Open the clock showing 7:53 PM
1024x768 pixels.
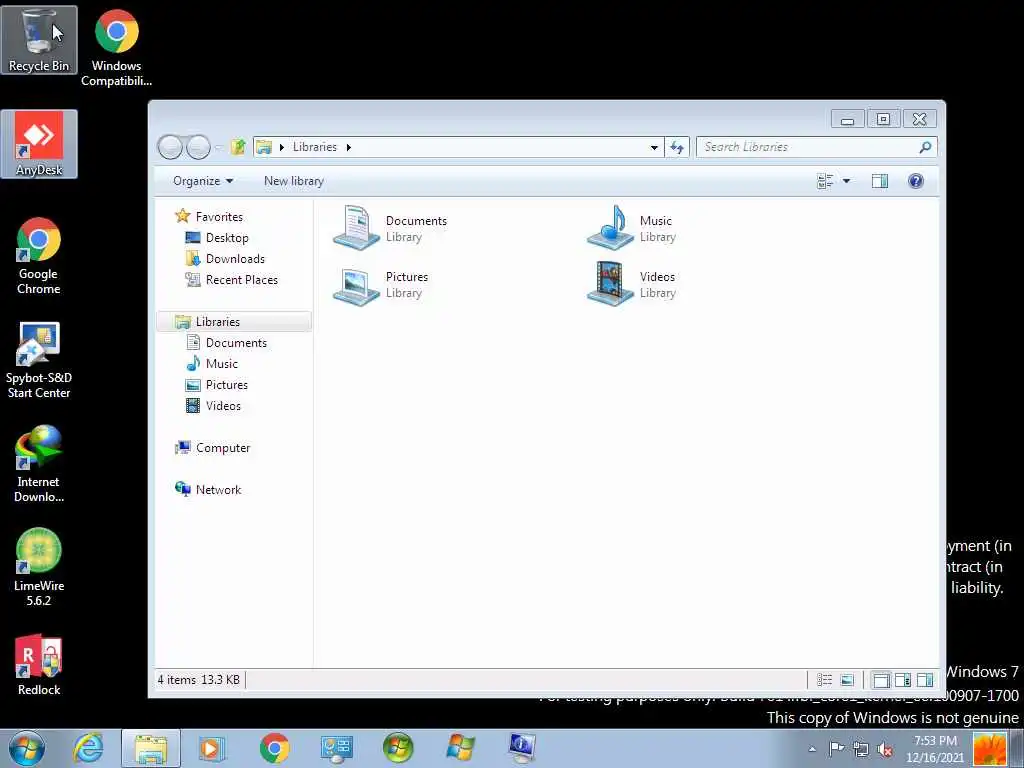coord(935,749)
